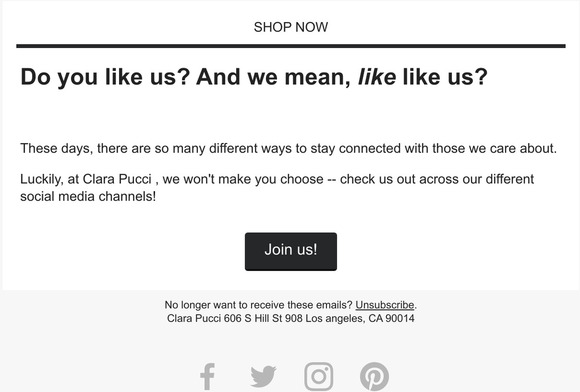Go to the Pinterest icon

pyautogui.click(x=374, y=376)
